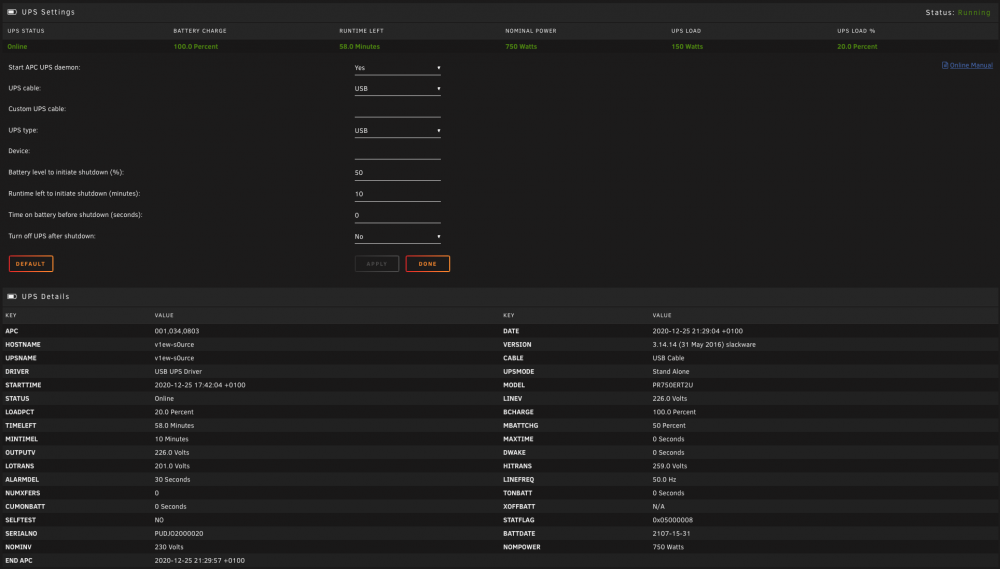Click the XOFFBATT N/A value
The width and height of the screenshot is (1000, 569).
click(658, 506)
